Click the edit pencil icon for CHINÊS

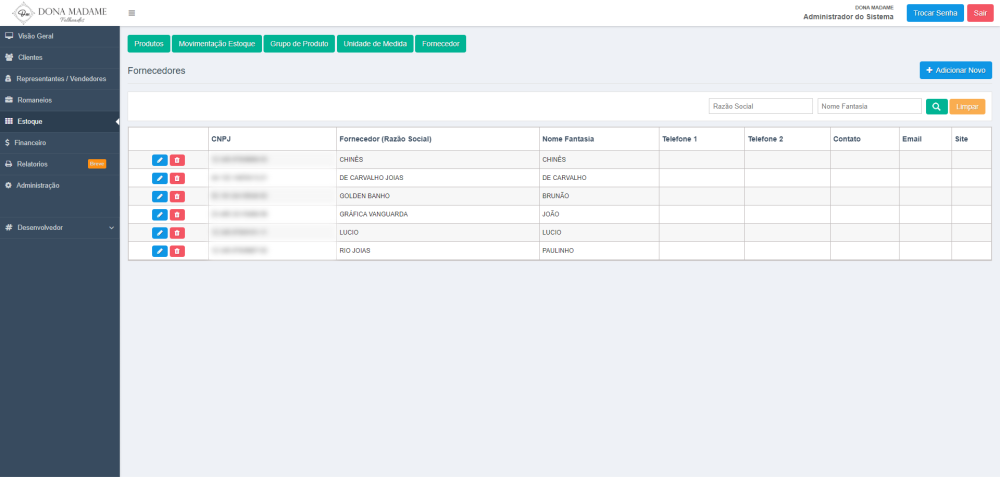(x=160, y=160)
